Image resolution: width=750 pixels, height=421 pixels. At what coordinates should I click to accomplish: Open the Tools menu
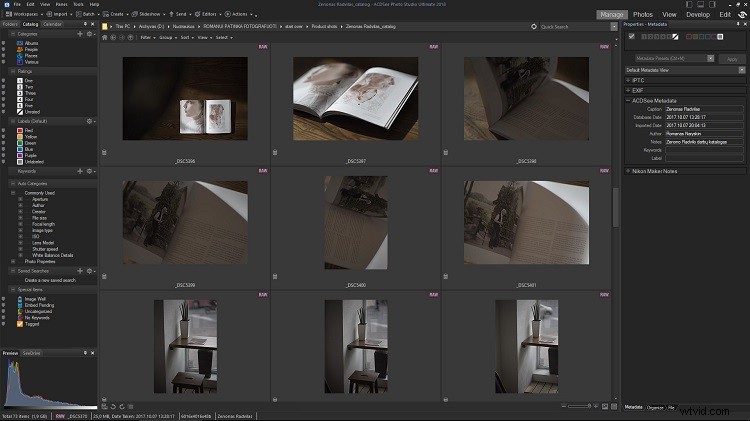point(78,4)
